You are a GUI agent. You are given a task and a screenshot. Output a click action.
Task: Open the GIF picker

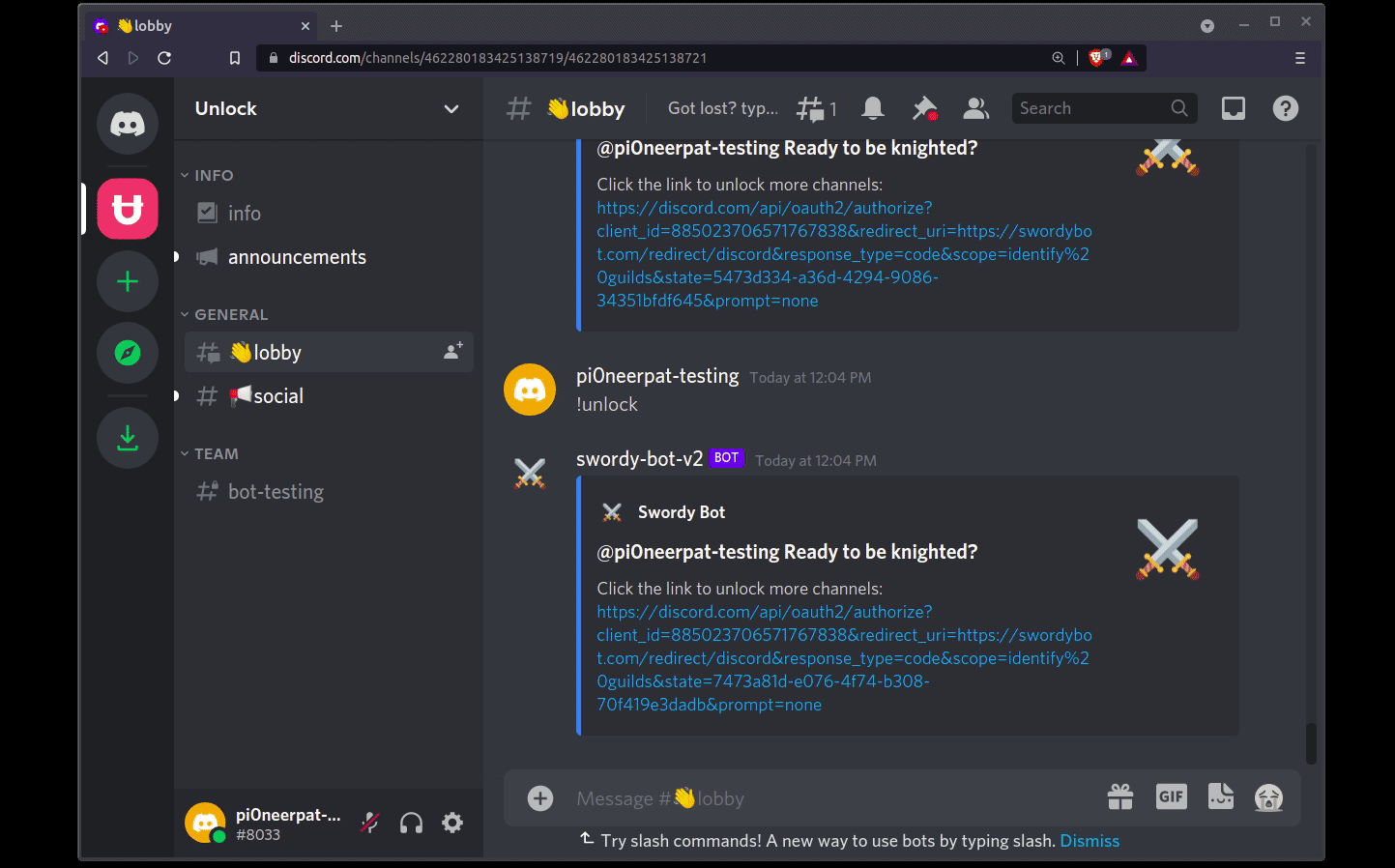coord(1172,796)
